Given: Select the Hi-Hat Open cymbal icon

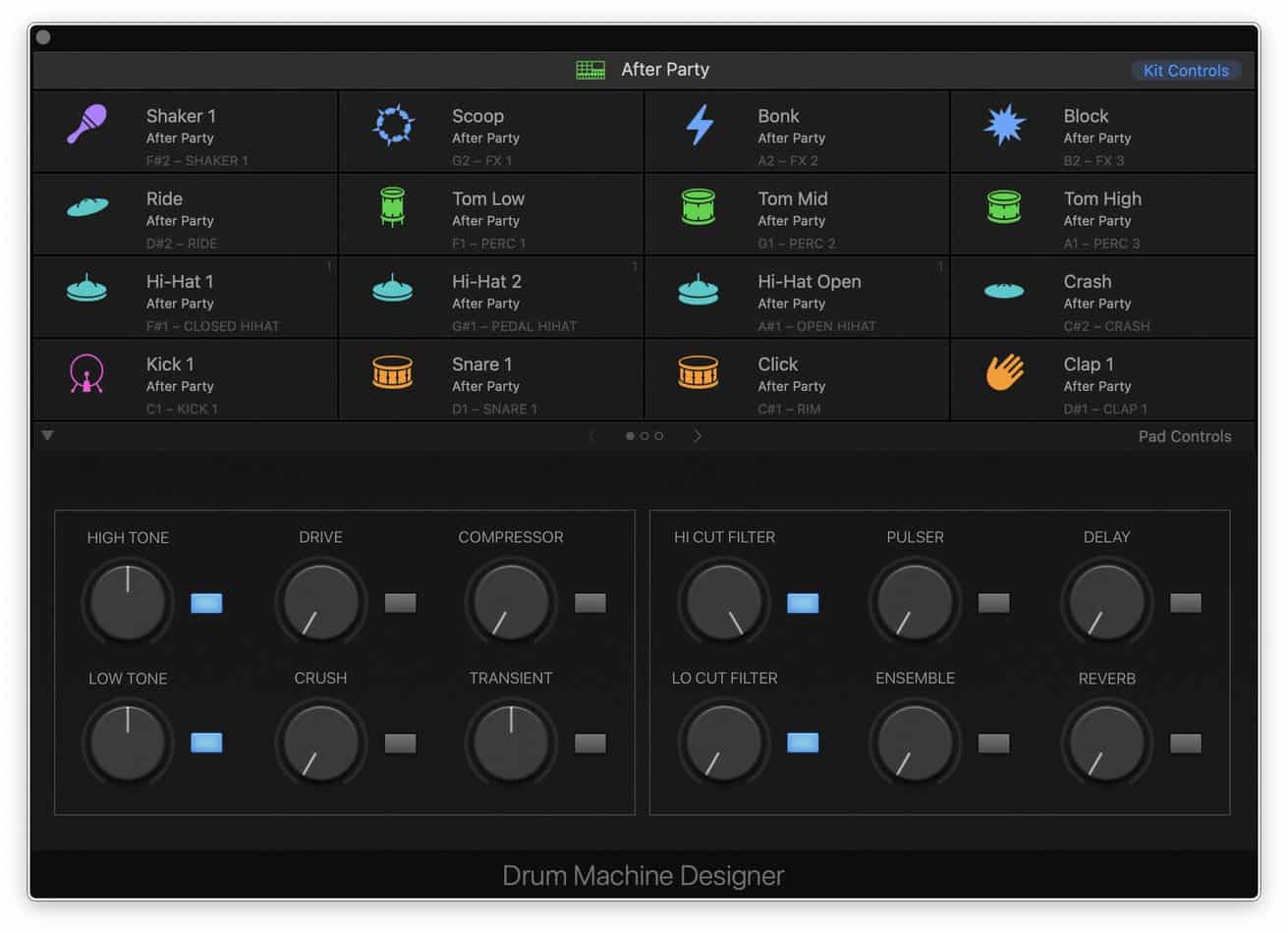Looking at the screenshot, I should (x=699, y=289).
